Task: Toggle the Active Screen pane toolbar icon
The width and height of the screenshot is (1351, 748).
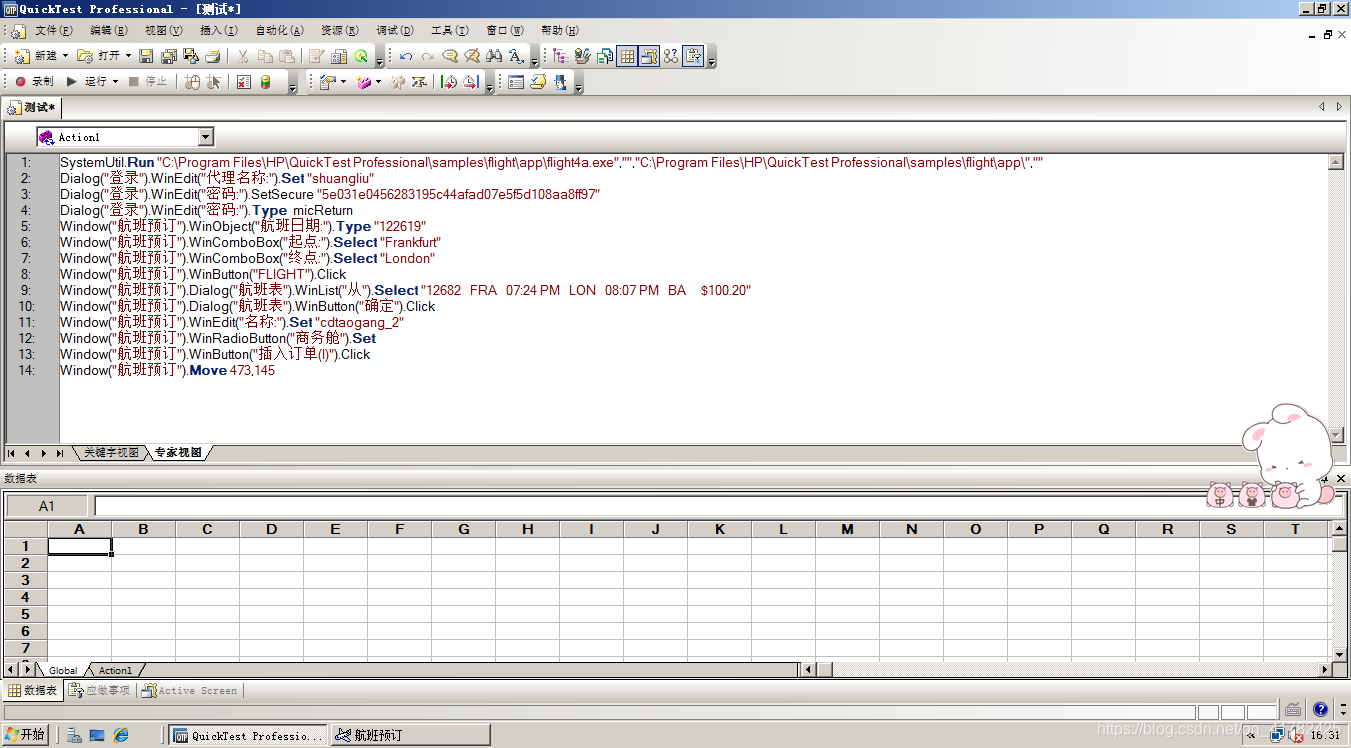Action: 649,56
